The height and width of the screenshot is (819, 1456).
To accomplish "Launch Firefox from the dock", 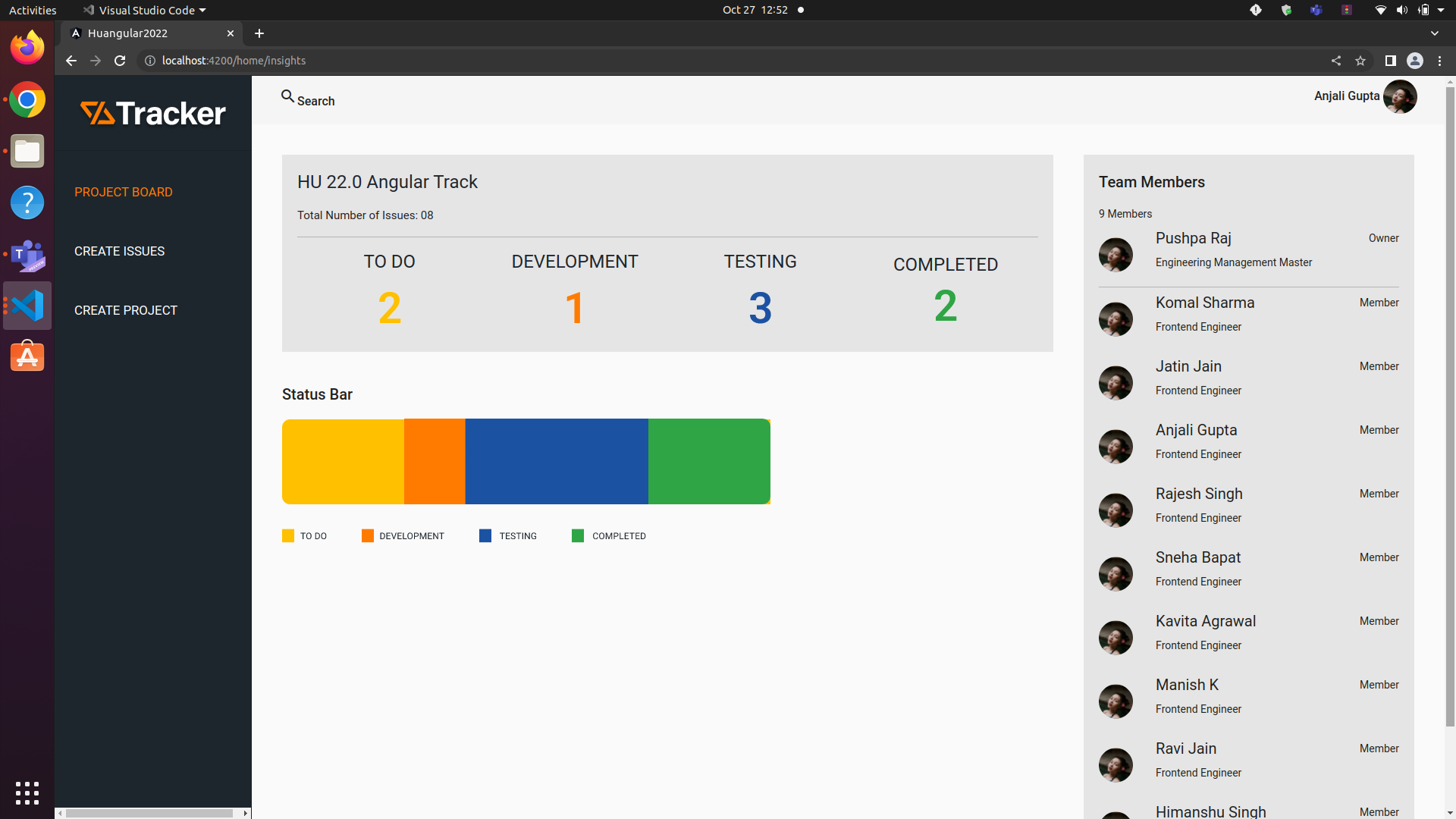I will [x=27, y=46].
